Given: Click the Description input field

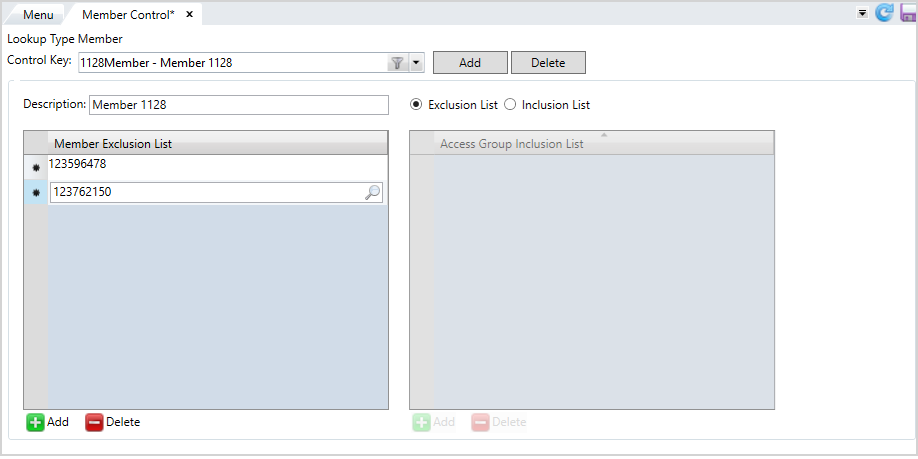Looking at the screenshot, I should 239,105.
